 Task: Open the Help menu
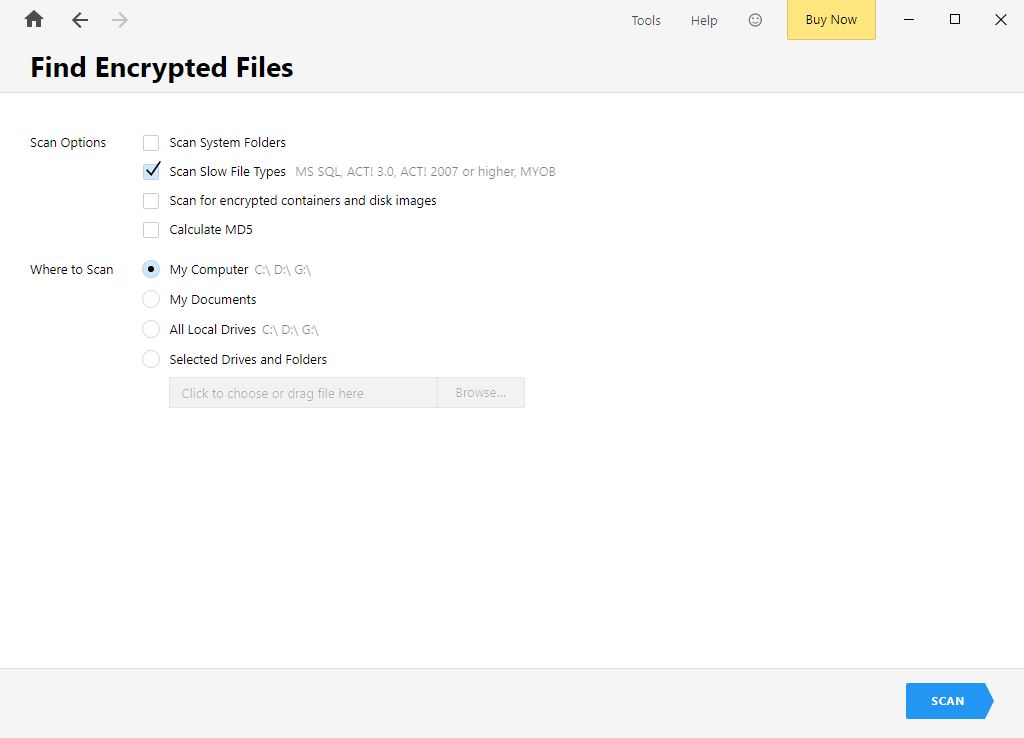coord(704,20)
